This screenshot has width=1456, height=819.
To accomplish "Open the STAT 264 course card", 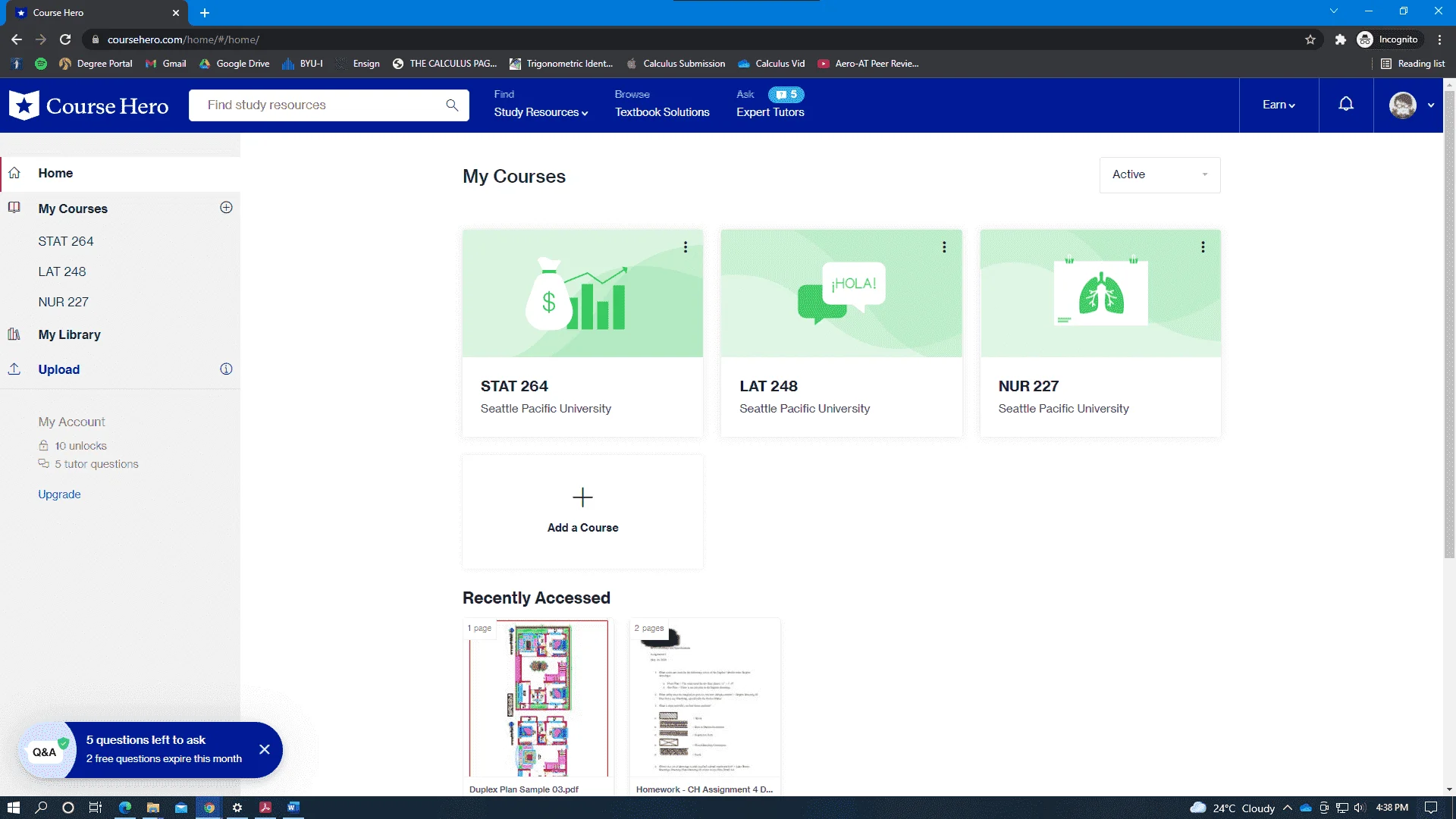I will 582,333.
